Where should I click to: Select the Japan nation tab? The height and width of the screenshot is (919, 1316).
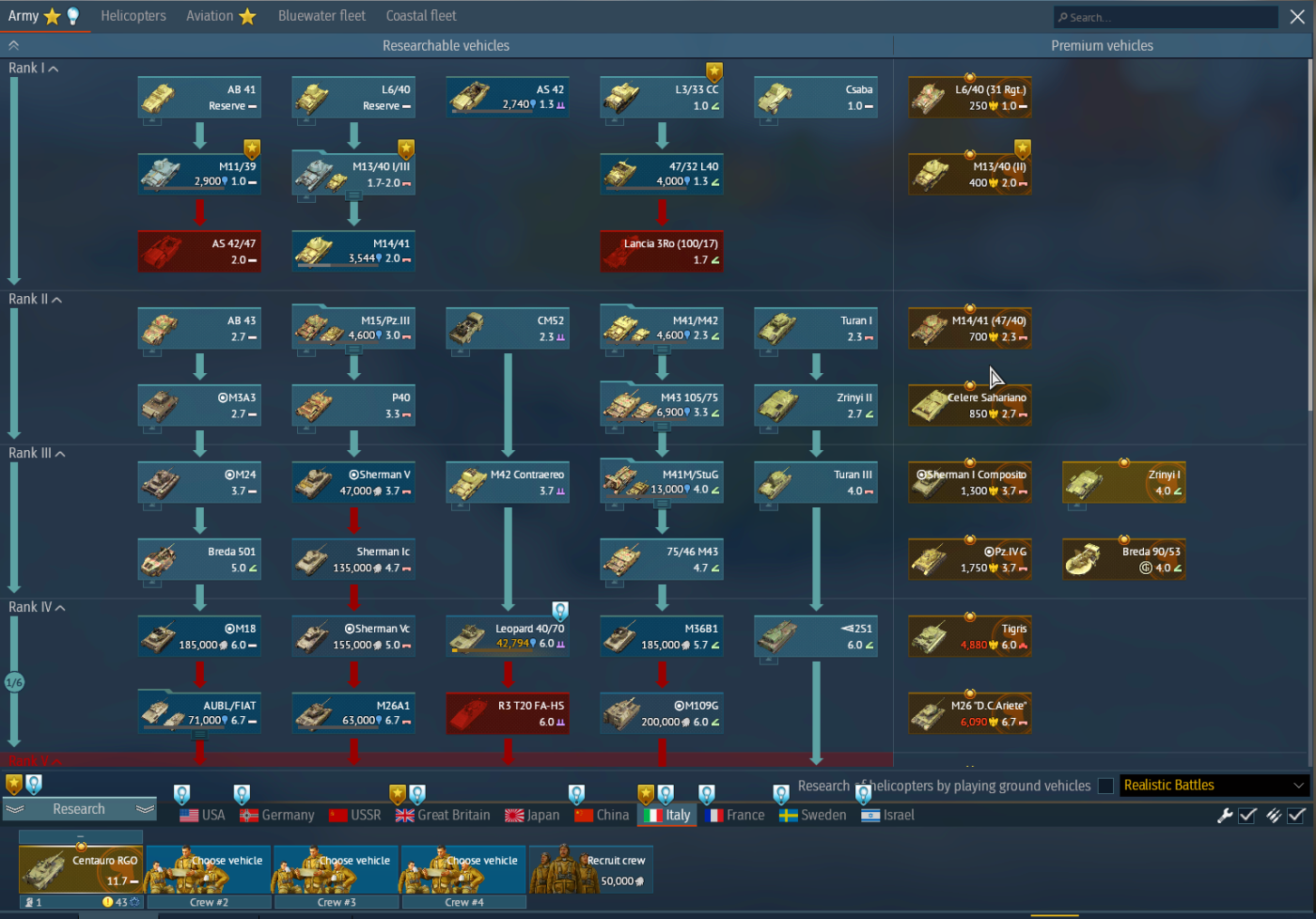(532, 816)
